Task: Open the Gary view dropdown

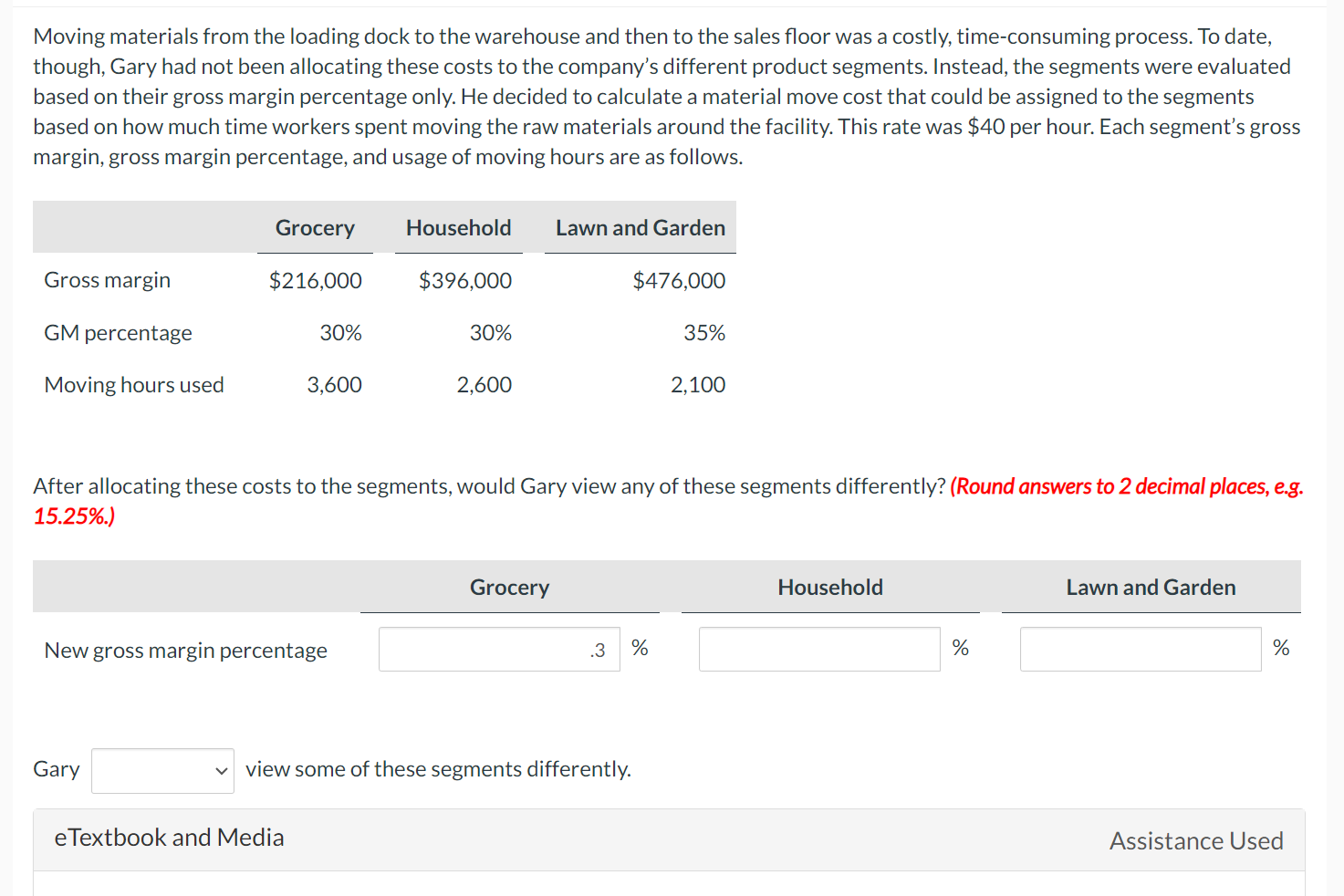Action: coord(162,771)
